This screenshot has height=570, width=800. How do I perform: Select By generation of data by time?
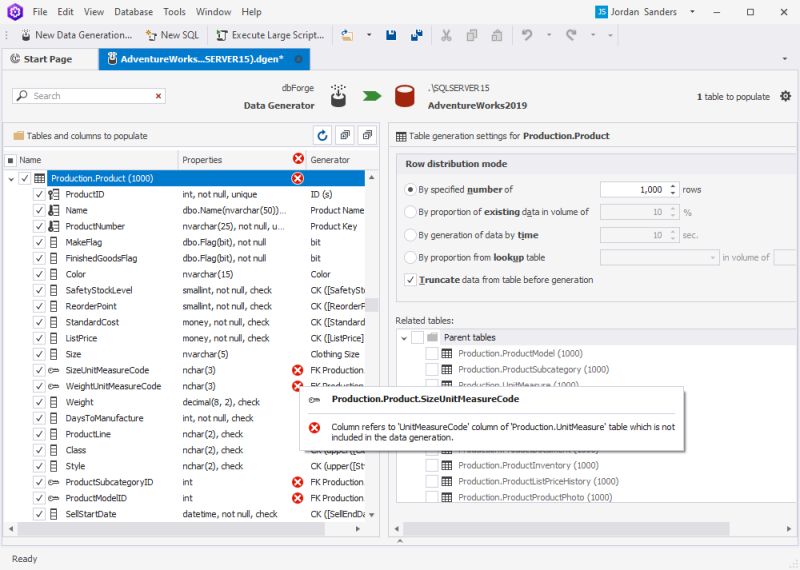coord(410,235)
